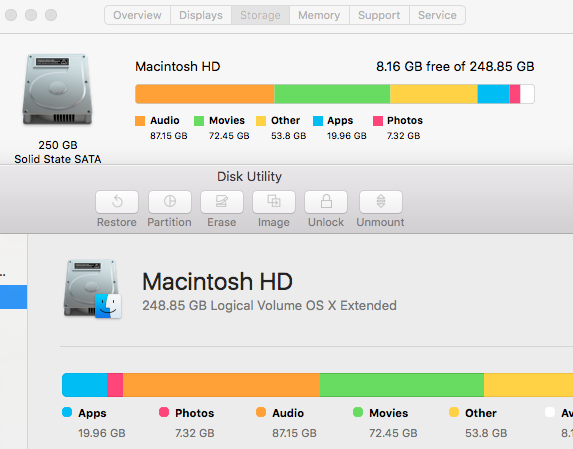Click the blue Apps segment in the Disk Utility bar

(84, 385)
